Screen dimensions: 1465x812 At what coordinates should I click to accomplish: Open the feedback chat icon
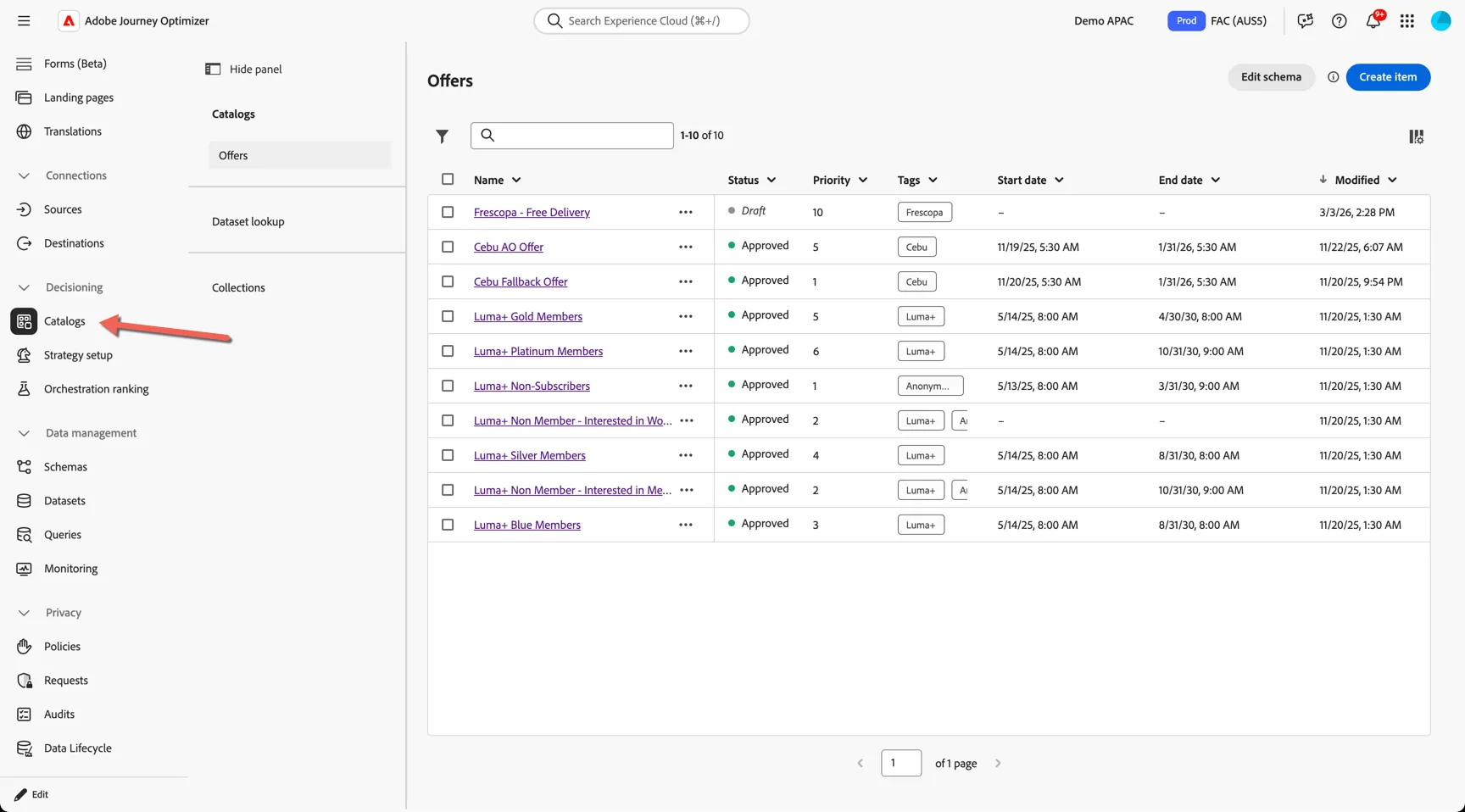pos(1306,20)
